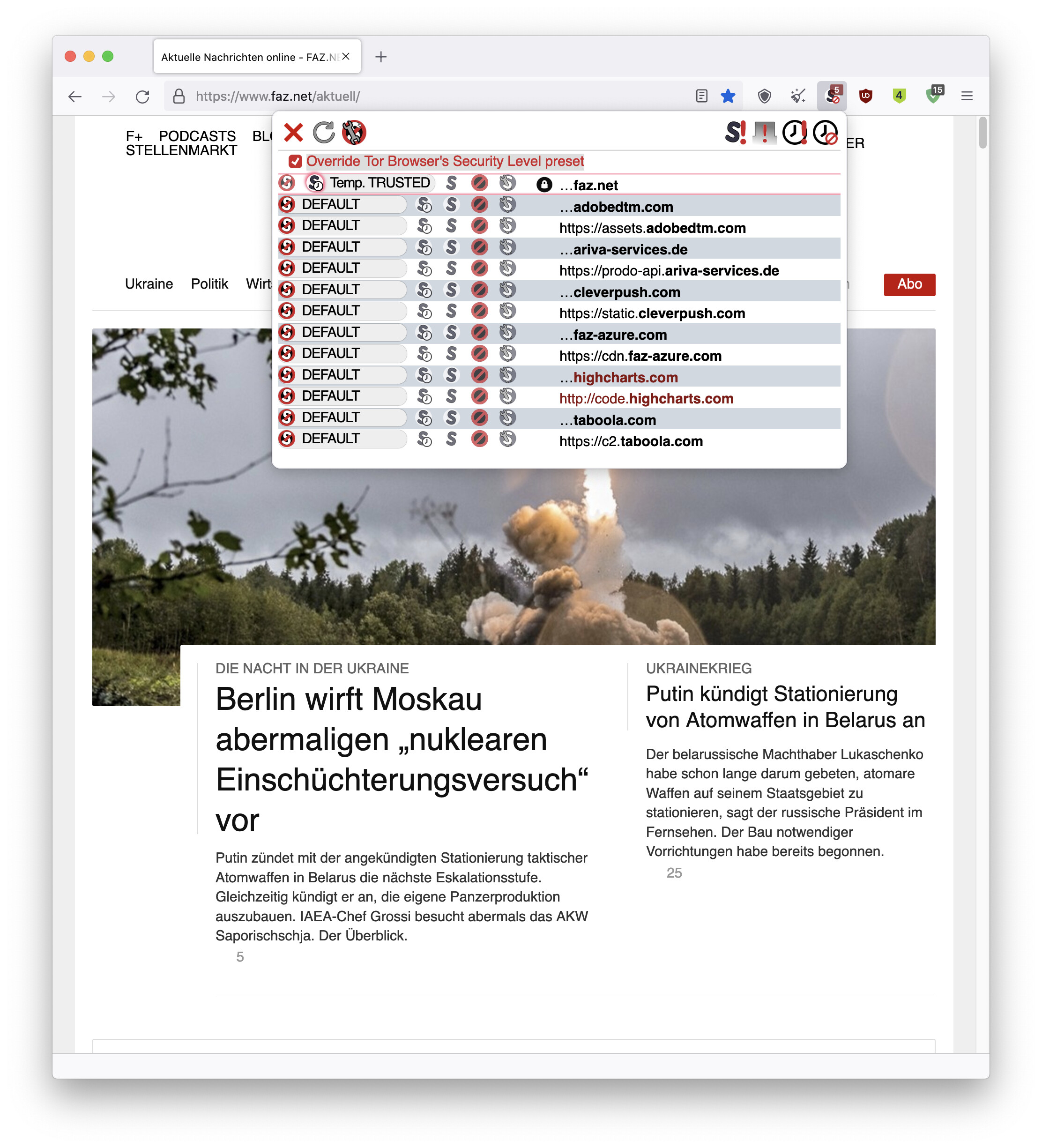Screen dimensions: 1042x1148
Task: Uncheck Override Tor Browser's Security Level preset
Action: tap(294, 161)
